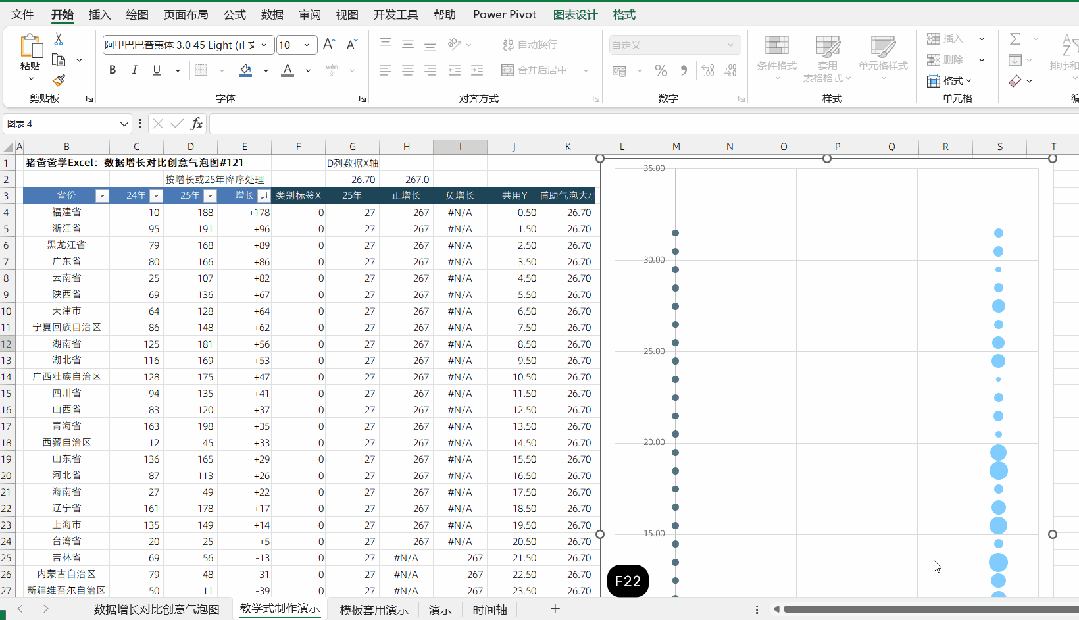The image size is (1079, 620).
Task: Click Decrease Indent icon
Action: click(x=455, y=70)
